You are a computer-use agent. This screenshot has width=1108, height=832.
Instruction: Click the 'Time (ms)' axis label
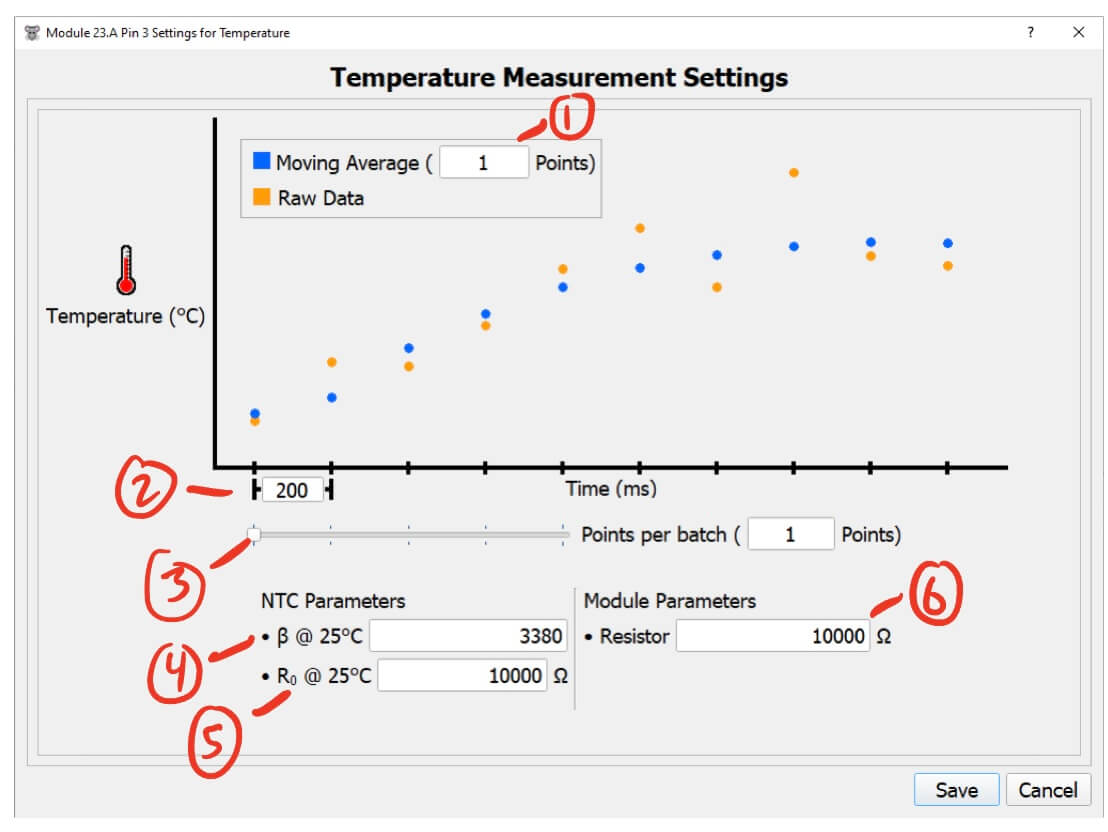tap(611, 488)
